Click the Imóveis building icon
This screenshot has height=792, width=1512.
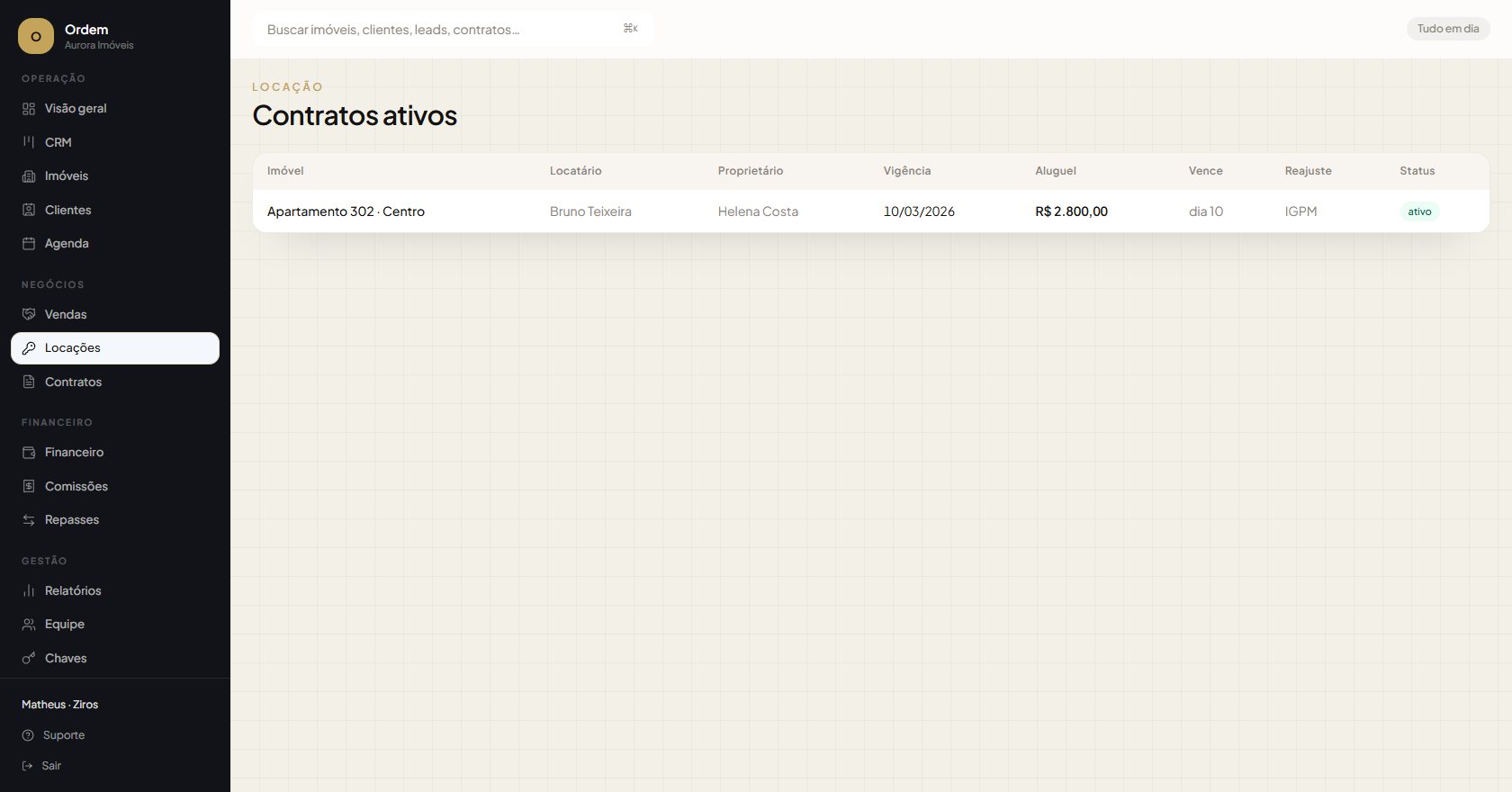(29, 176)
